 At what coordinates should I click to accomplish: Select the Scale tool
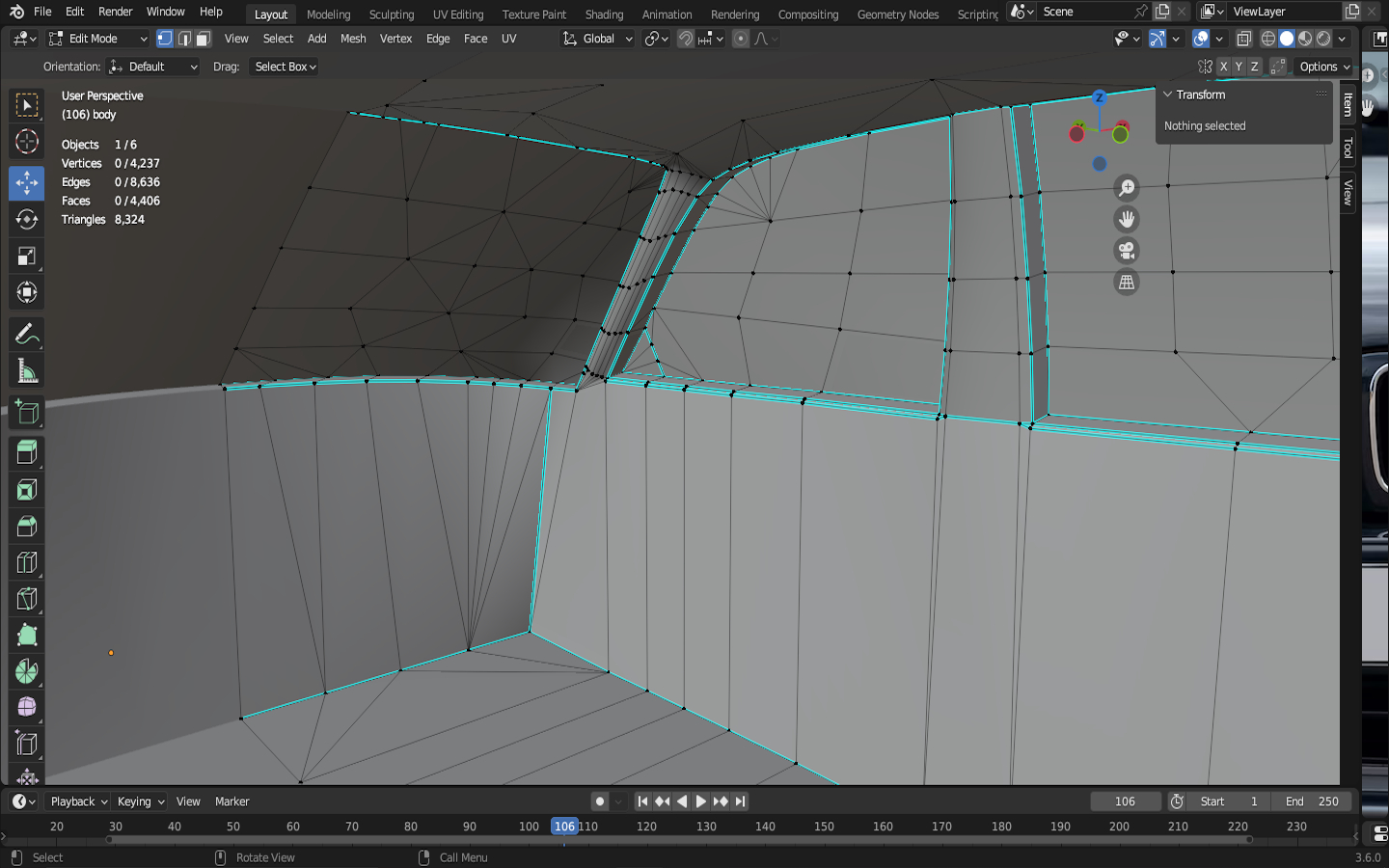pyautogui.click(x=27, y=256)
